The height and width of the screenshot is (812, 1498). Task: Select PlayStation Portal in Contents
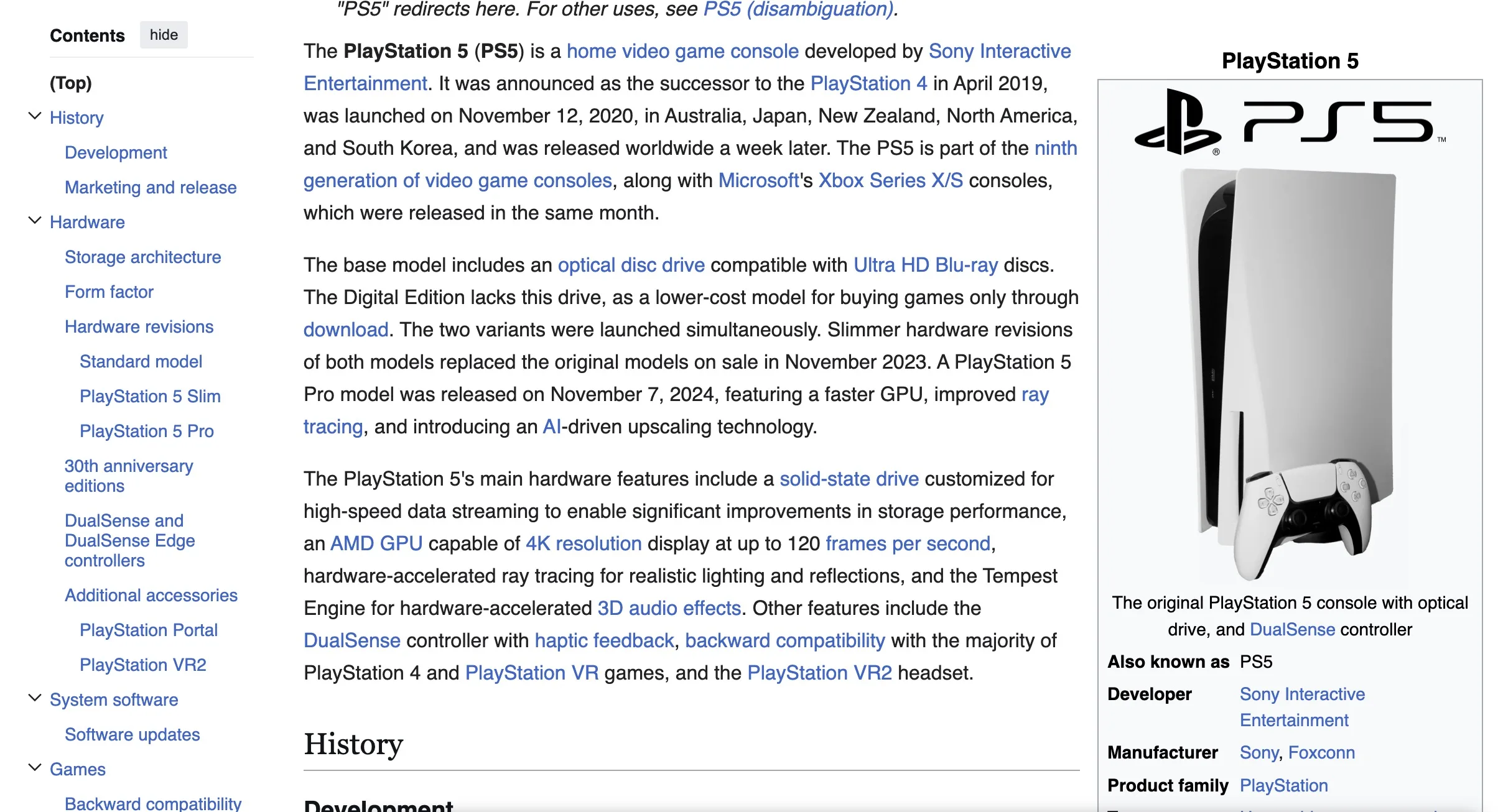(x=148, y=630)
